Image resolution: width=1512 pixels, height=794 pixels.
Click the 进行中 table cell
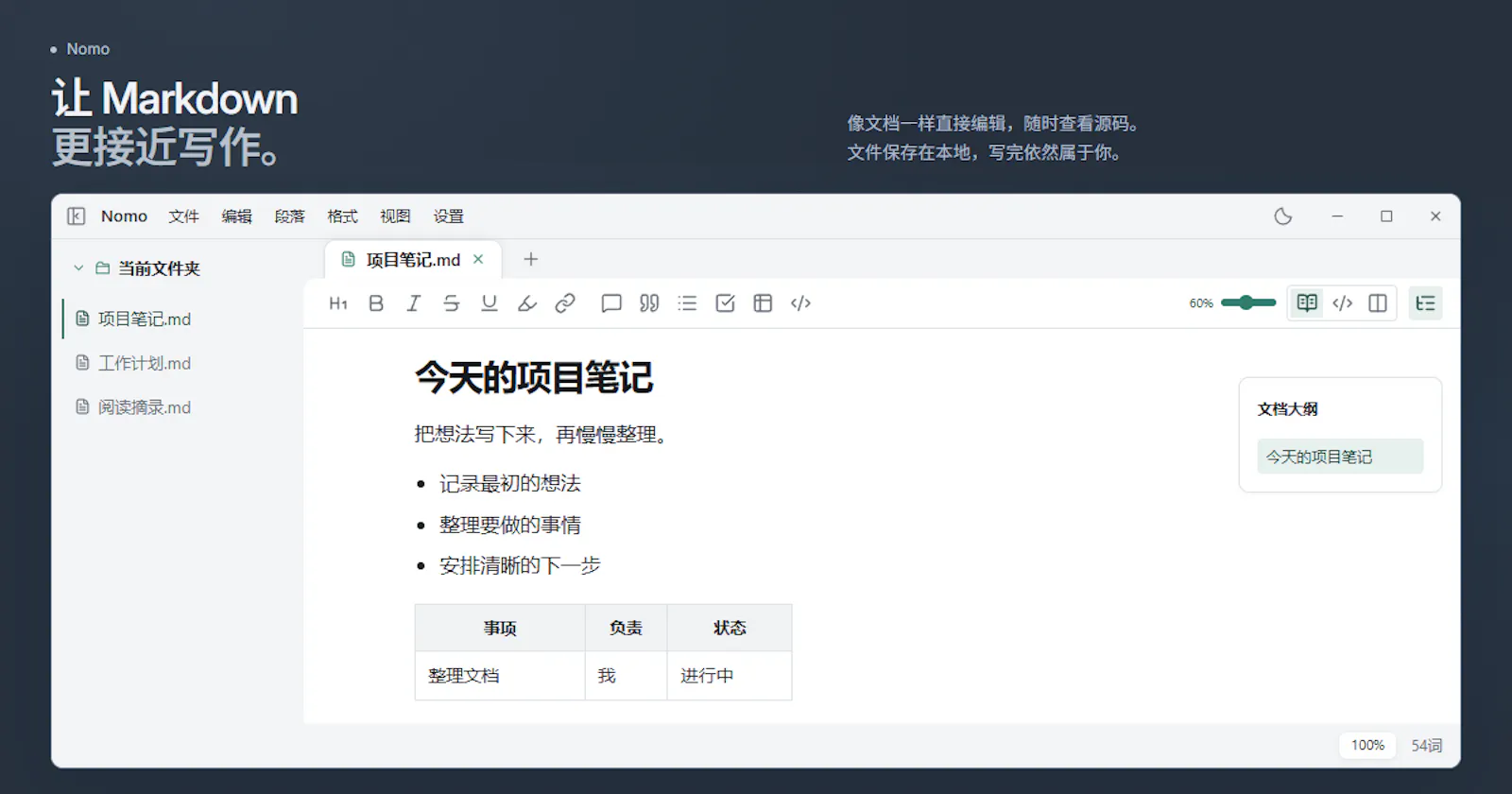pos(730,676)
